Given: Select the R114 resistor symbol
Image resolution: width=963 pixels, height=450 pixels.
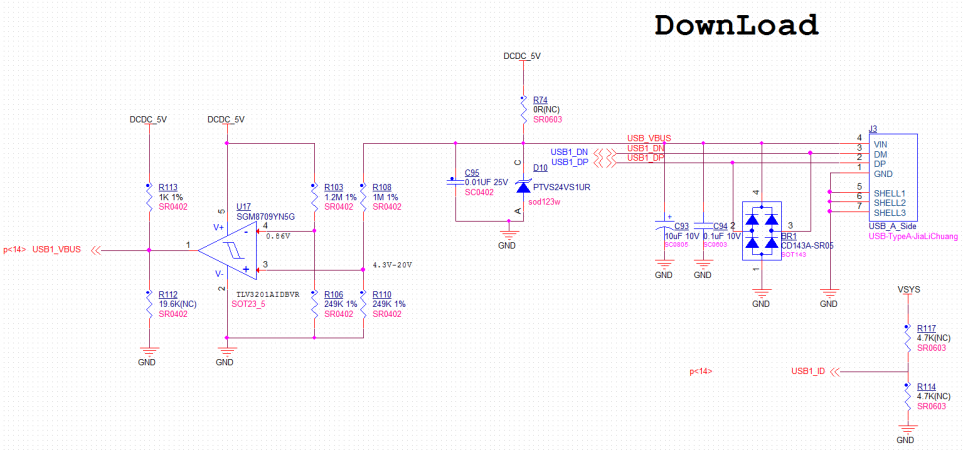Looking at the screenshot, I should (x=907, y=398).
